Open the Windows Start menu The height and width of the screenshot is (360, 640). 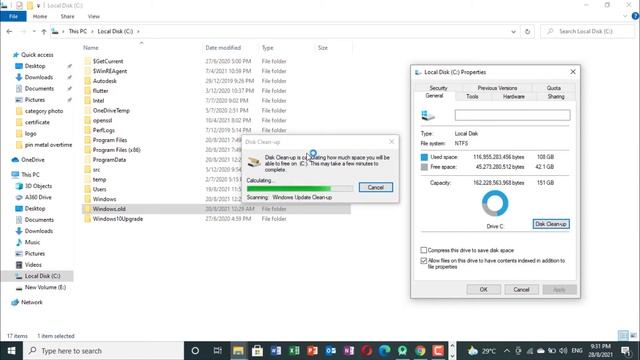(x=11, y=351)
